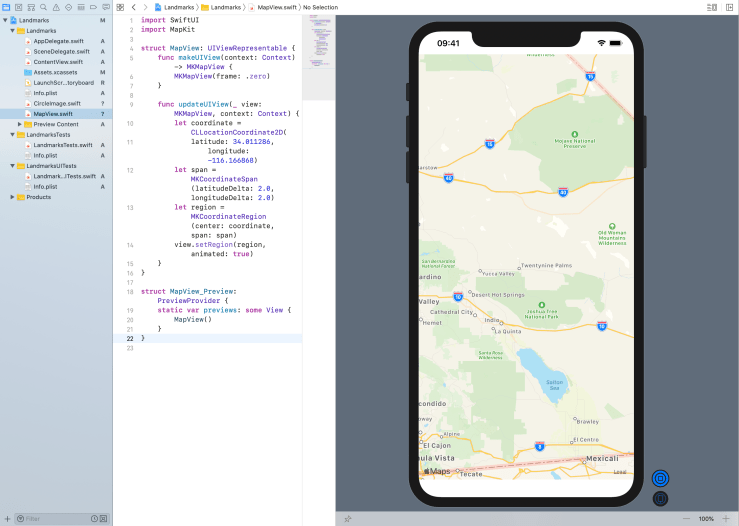Open the related items grid menu

[120, 7]
